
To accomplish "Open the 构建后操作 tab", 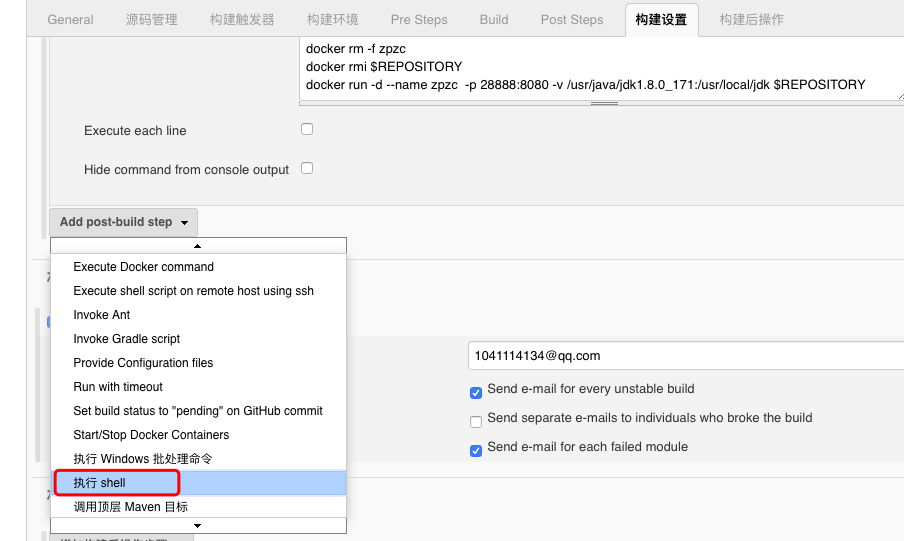I will (751, 20).
